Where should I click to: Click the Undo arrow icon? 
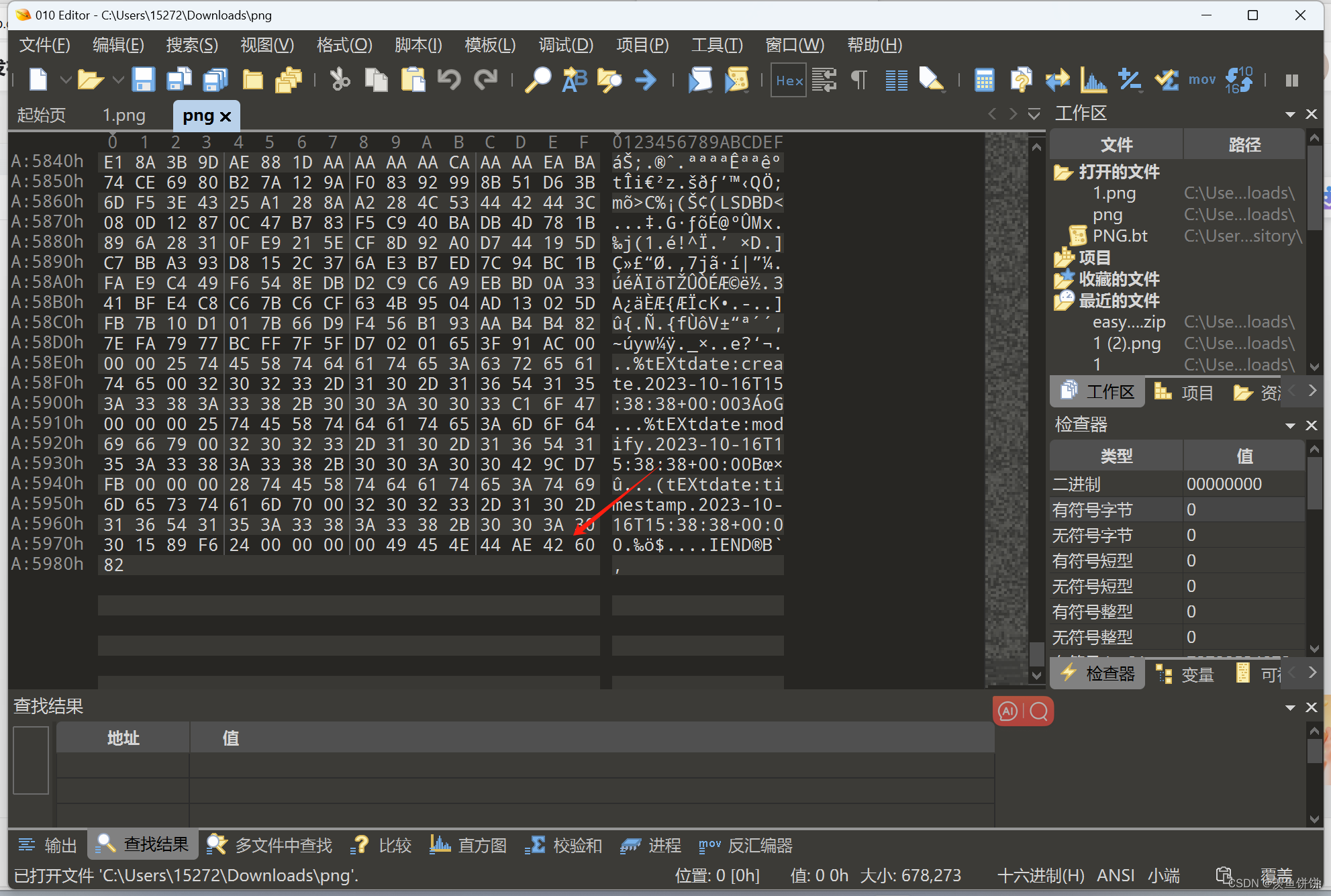pos(448,80)
